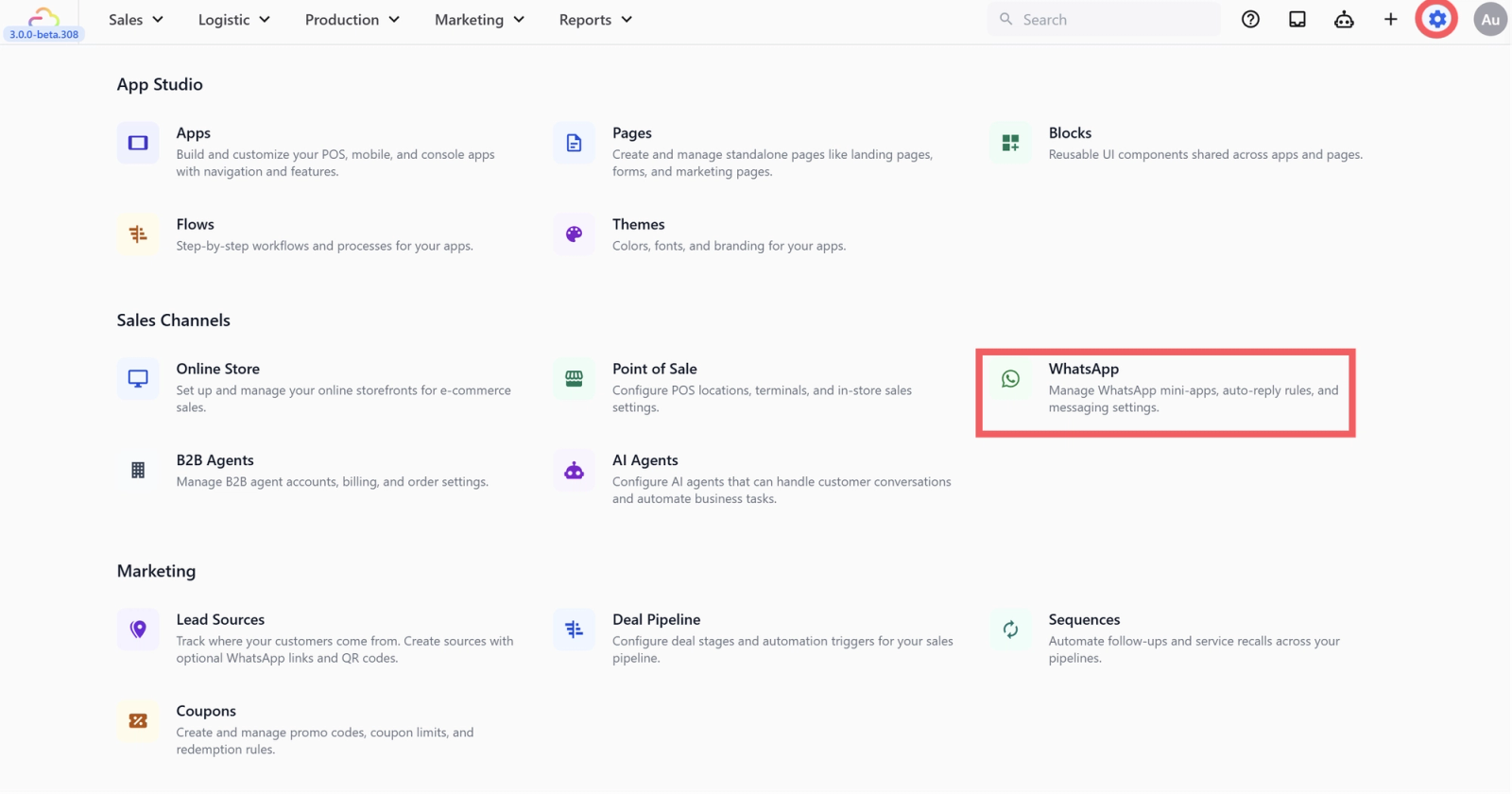The width and height of the screenshot is (1512, 794).
Task: Open the Marketing top menu
Action: [x=479, y=19]
